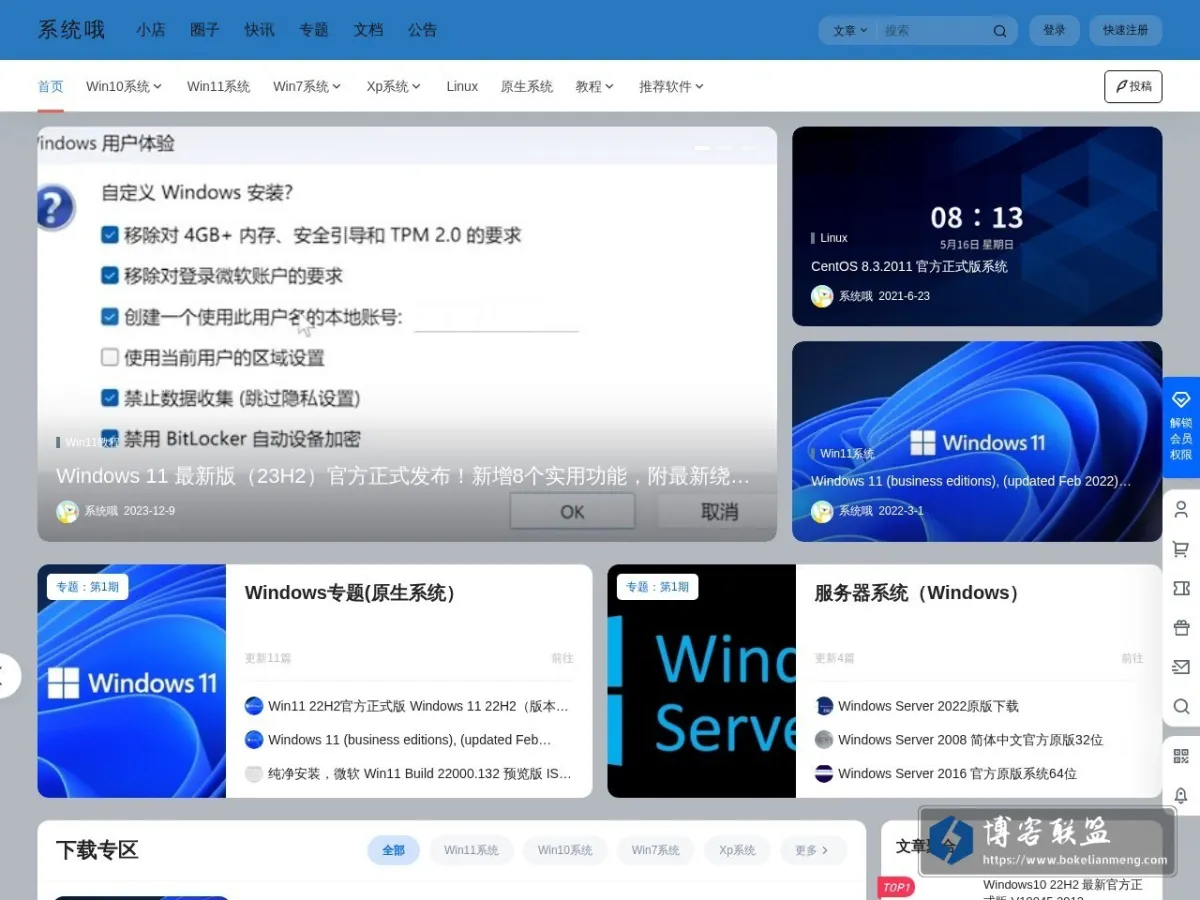
Task: Click the 投稿 button
Action: [x=1133, y=87]
